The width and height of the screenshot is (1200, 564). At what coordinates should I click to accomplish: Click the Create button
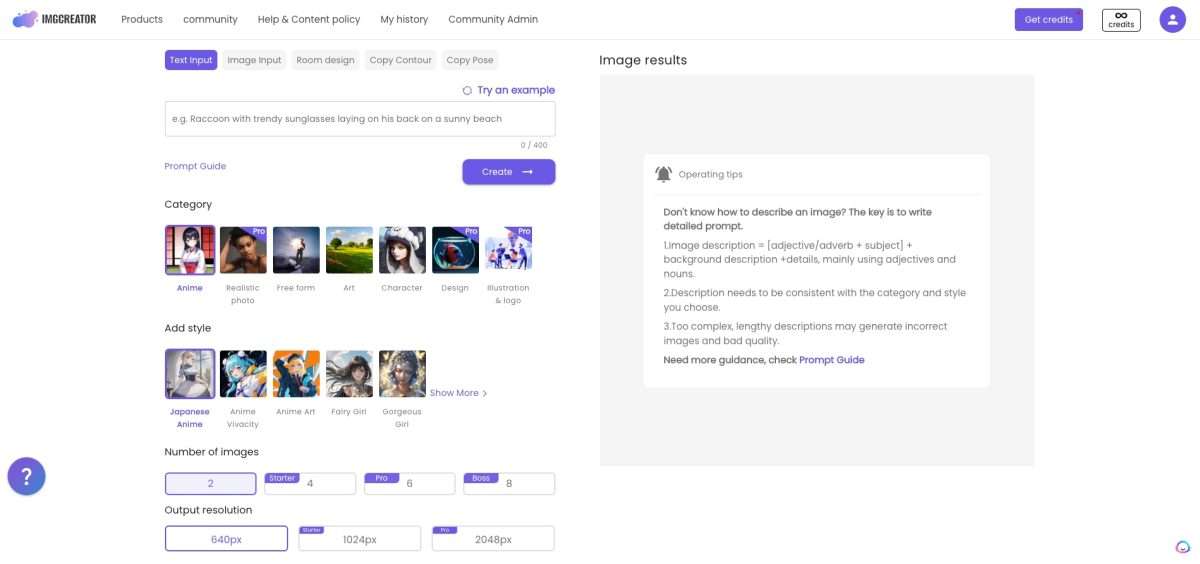508,172
